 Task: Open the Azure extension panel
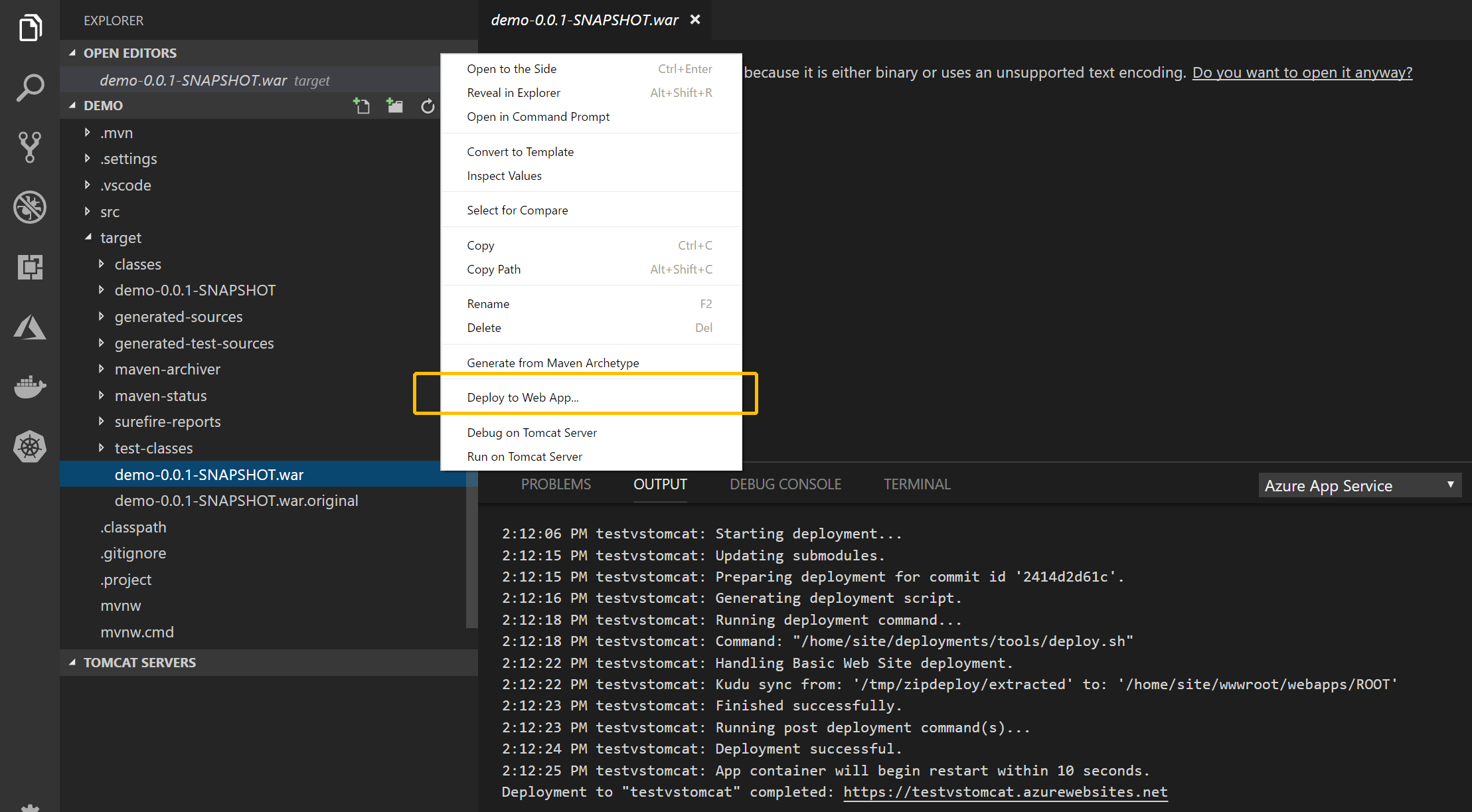[29, 327]
